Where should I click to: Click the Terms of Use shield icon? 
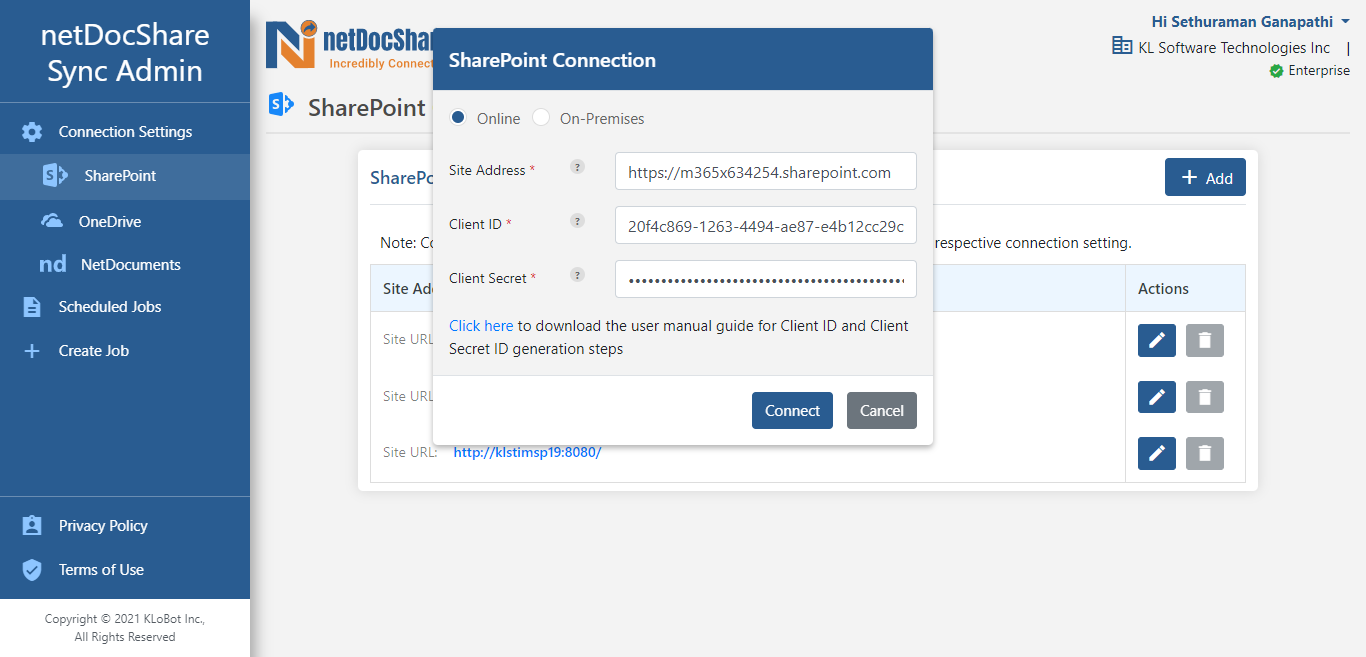(x=32, y=570)
